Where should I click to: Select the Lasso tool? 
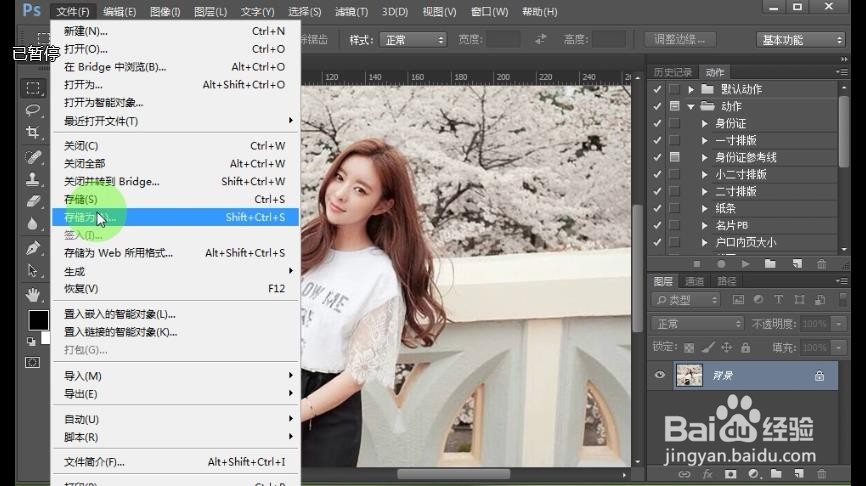(x=33, y=109)
